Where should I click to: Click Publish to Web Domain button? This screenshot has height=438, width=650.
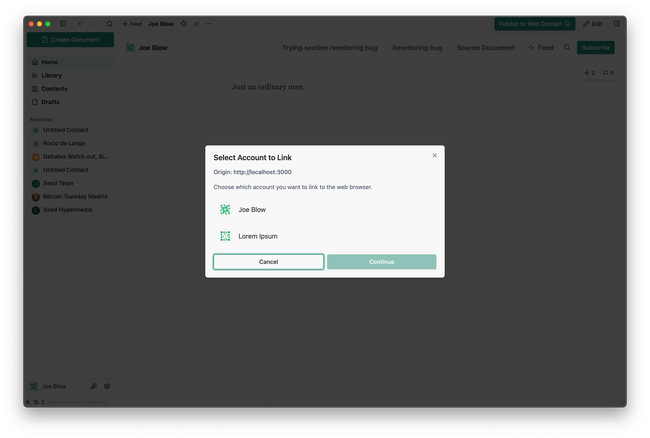534,23
